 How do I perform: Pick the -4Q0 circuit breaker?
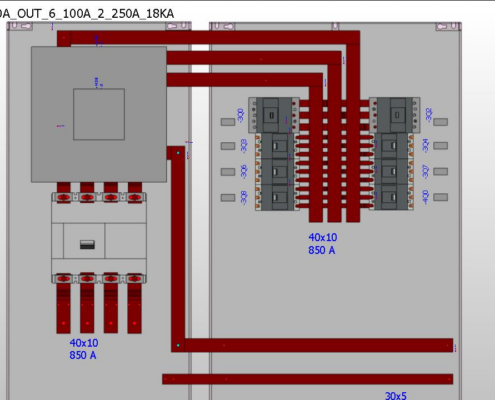tap(392, 197)
